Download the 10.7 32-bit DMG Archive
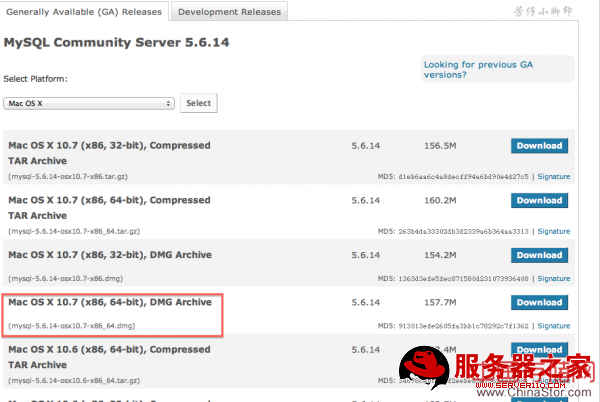The width and height of the screenshot is (600, 402). [x=539, y=255]
